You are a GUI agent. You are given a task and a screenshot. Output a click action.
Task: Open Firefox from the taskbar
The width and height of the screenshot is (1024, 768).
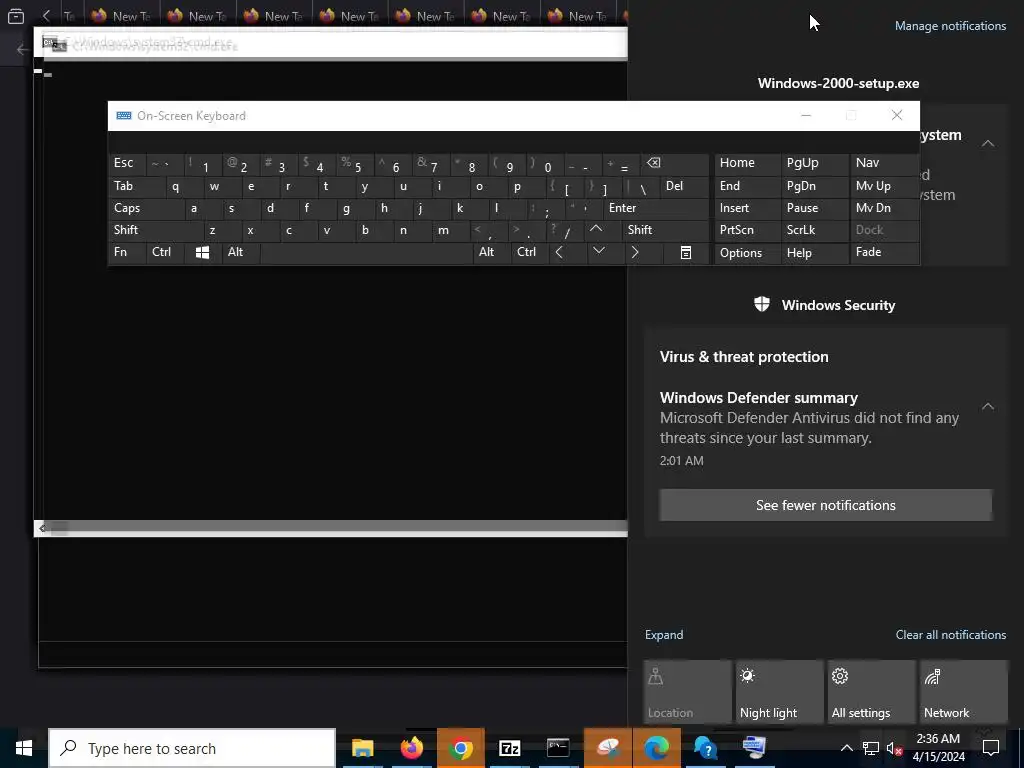[x=411, y=748]
